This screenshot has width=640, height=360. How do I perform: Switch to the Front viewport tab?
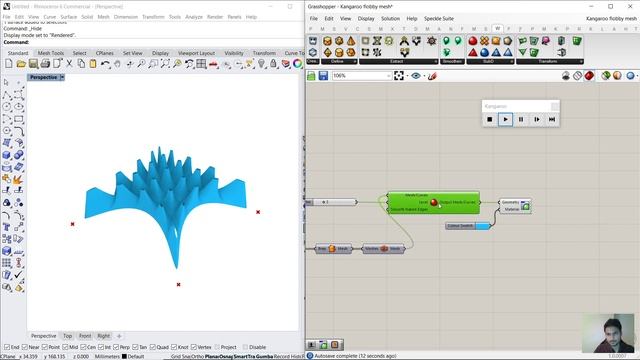(85, 336)
